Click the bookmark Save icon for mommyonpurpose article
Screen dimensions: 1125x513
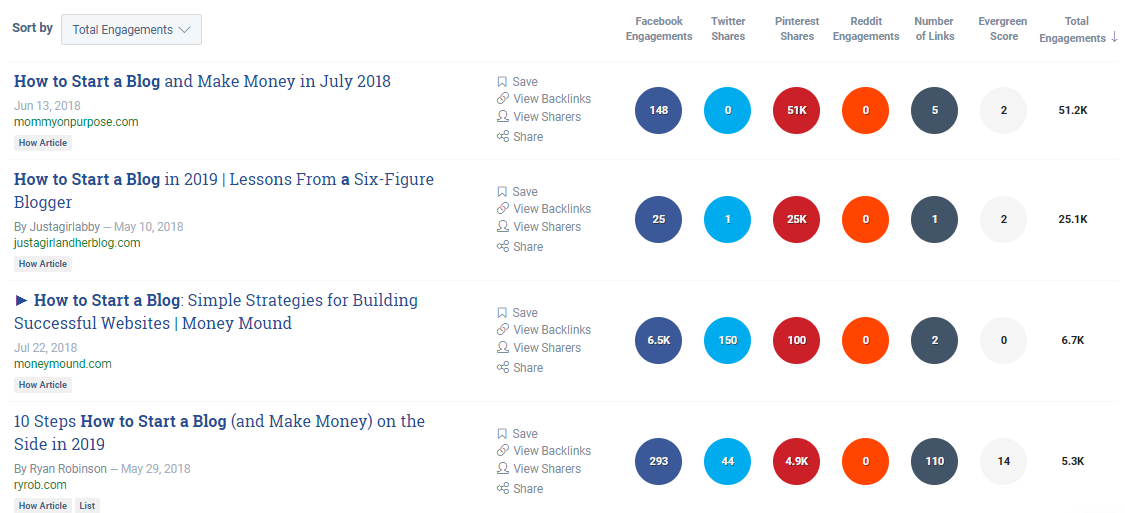[x=503, y=82]
